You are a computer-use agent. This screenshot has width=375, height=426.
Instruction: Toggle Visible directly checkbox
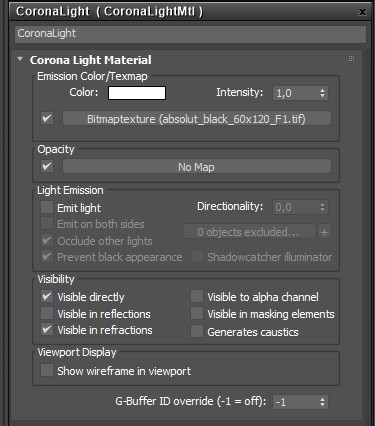pyautogui.click(x=47, y=296)
